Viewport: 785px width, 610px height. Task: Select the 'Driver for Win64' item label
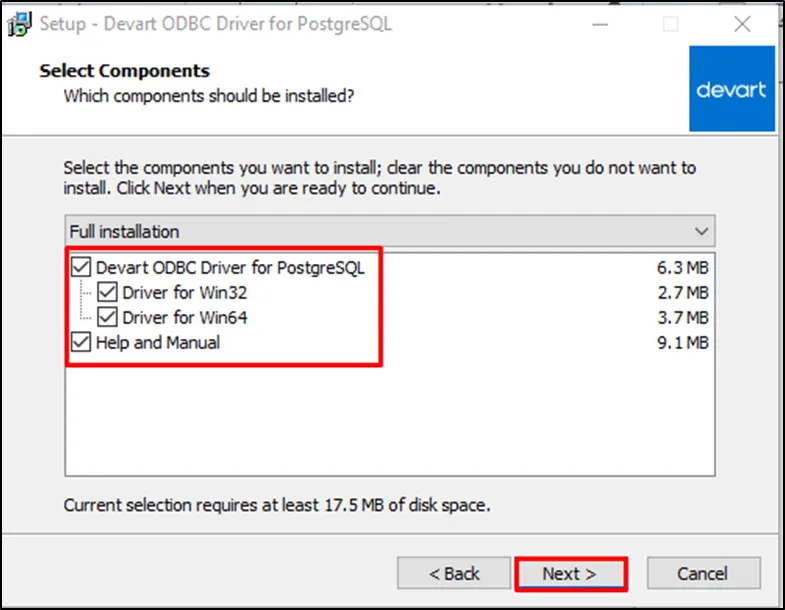click(185, 318)
